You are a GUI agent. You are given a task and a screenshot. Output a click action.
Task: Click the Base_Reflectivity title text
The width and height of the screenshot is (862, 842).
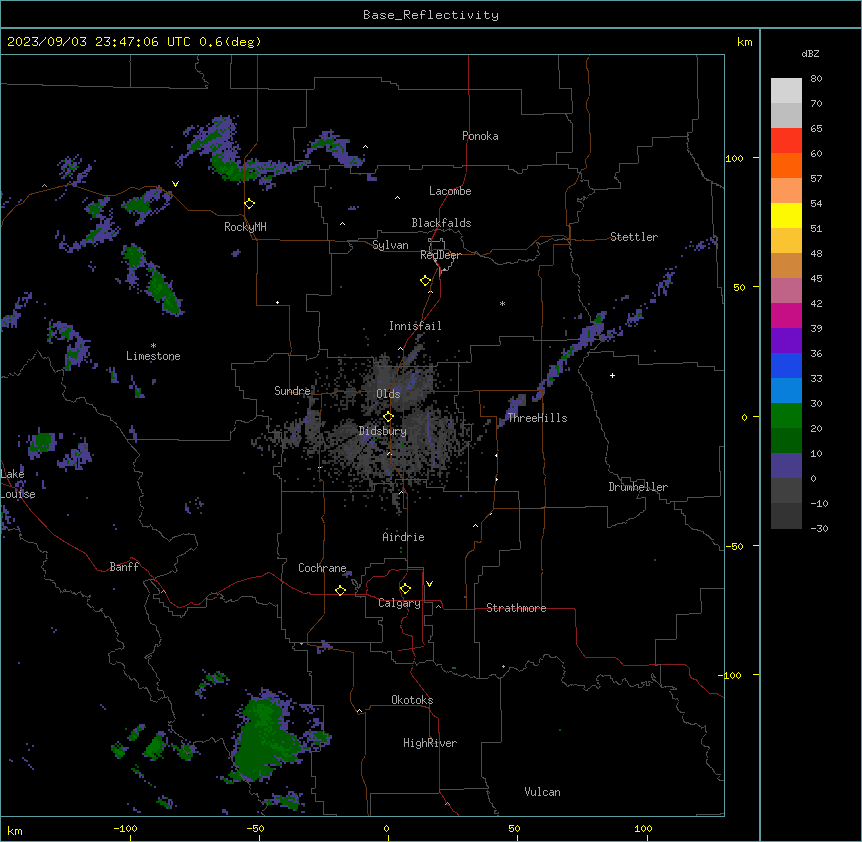pyautogui.click(x=431, y=15)
